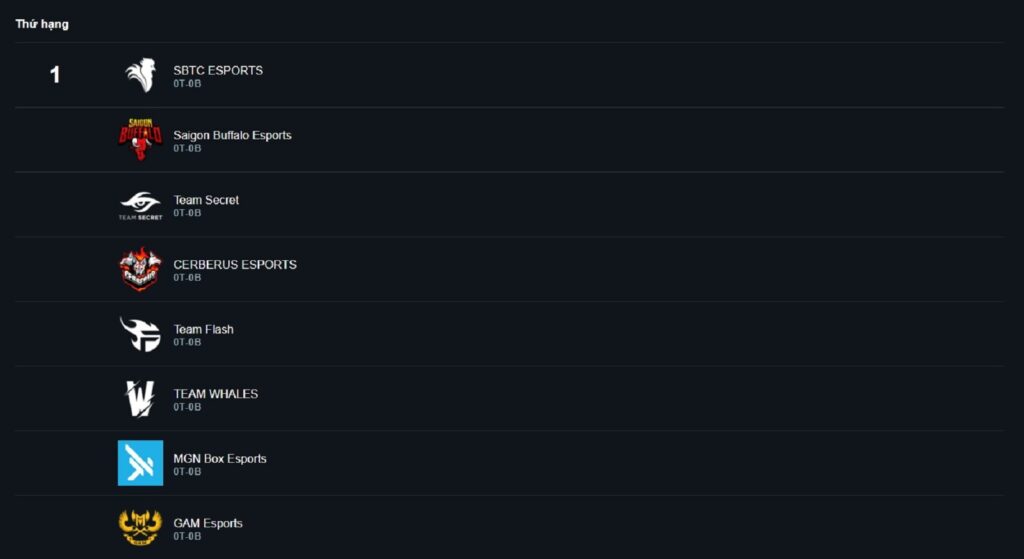Open Saigon Buffalo Esports team link
Viewport: 1024px width, 559px height.
click(232, 135)
